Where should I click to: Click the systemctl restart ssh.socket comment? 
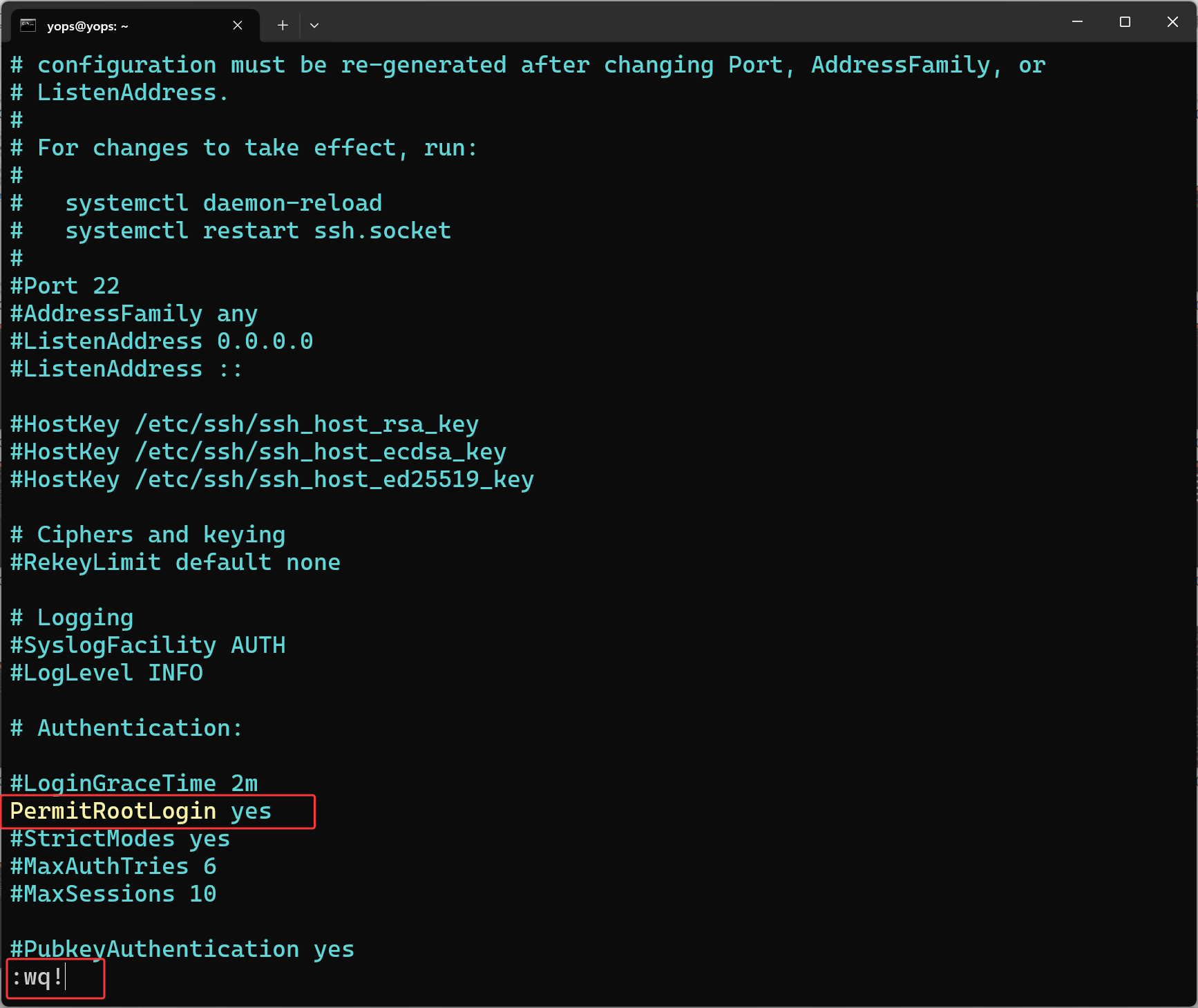[258, 231]
